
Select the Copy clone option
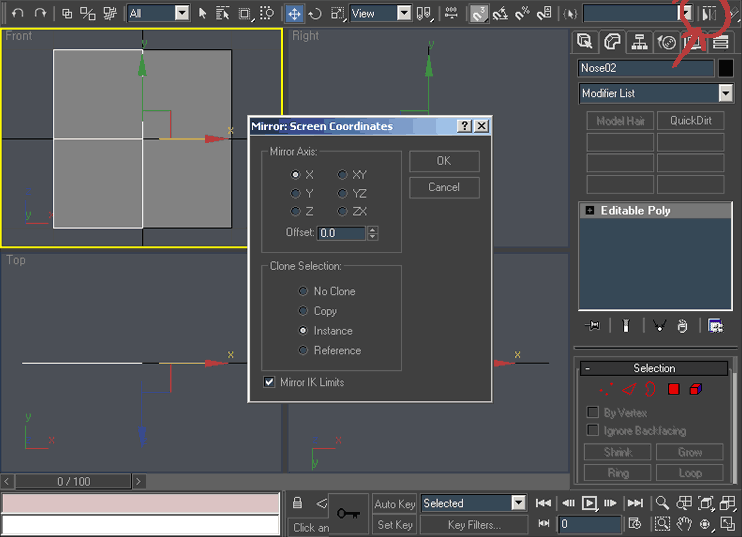click(303, 311)
